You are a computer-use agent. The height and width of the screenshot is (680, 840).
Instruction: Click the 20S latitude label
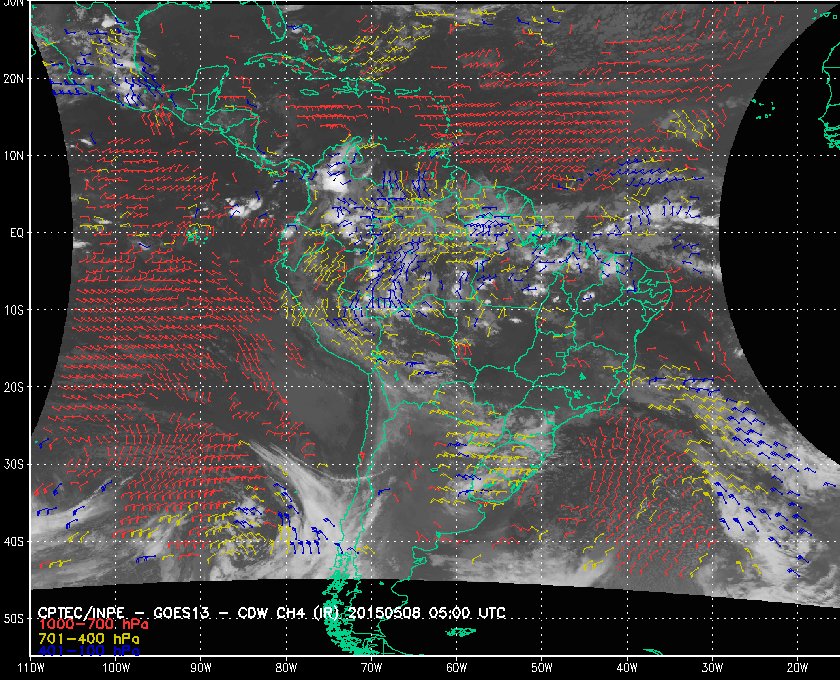13,387
